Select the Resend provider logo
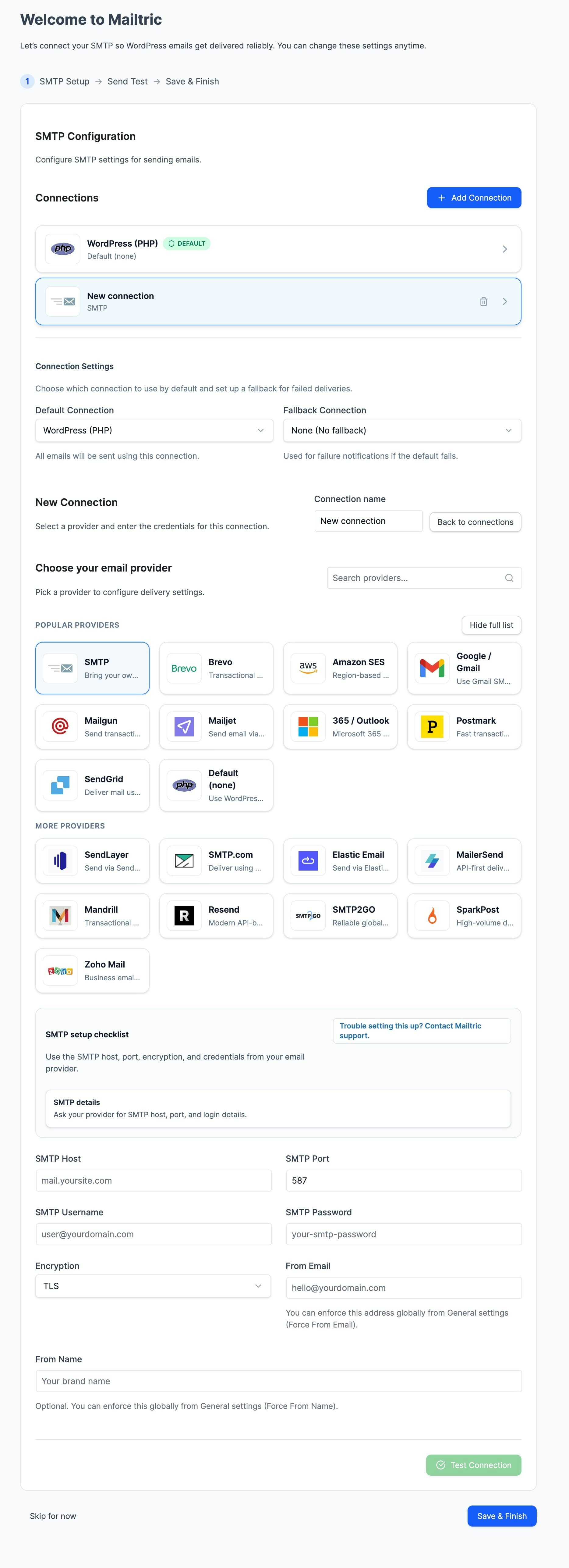Image resolution: width=569 pixels, height=1568 pixels. tap(184, 915)
